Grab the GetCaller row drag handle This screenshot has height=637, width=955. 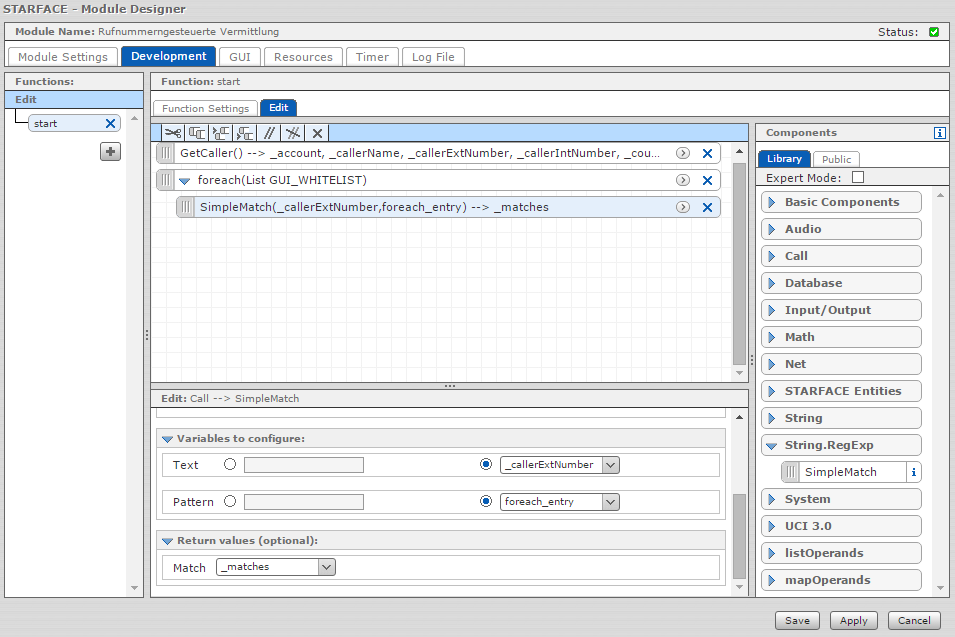click(x=166, y=153)
